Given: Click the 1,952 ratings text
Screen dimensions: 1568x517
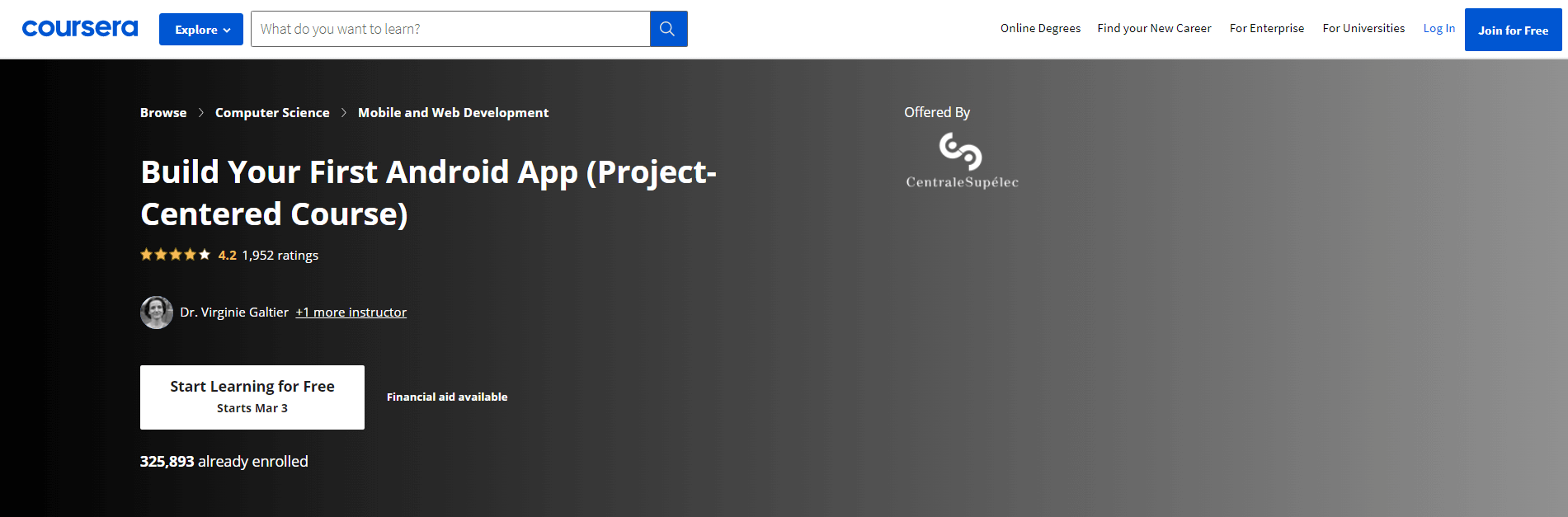Looking at the screenshot, I should (x=280, y=256).
